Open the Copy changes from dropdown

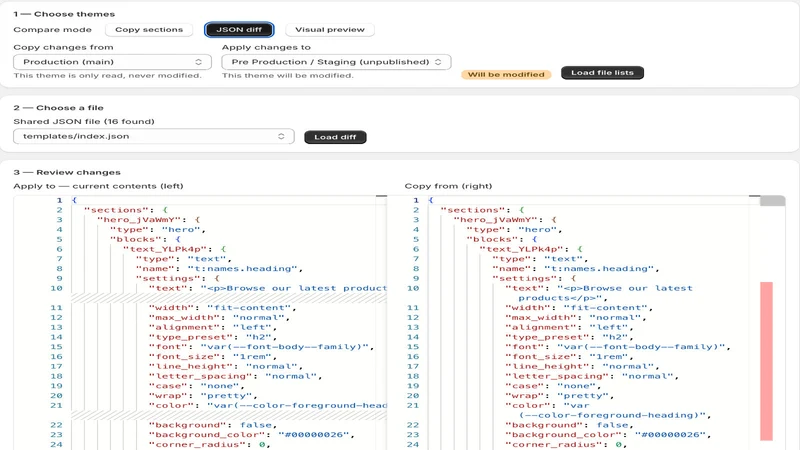pyautogui.click(x=112, y=62)
